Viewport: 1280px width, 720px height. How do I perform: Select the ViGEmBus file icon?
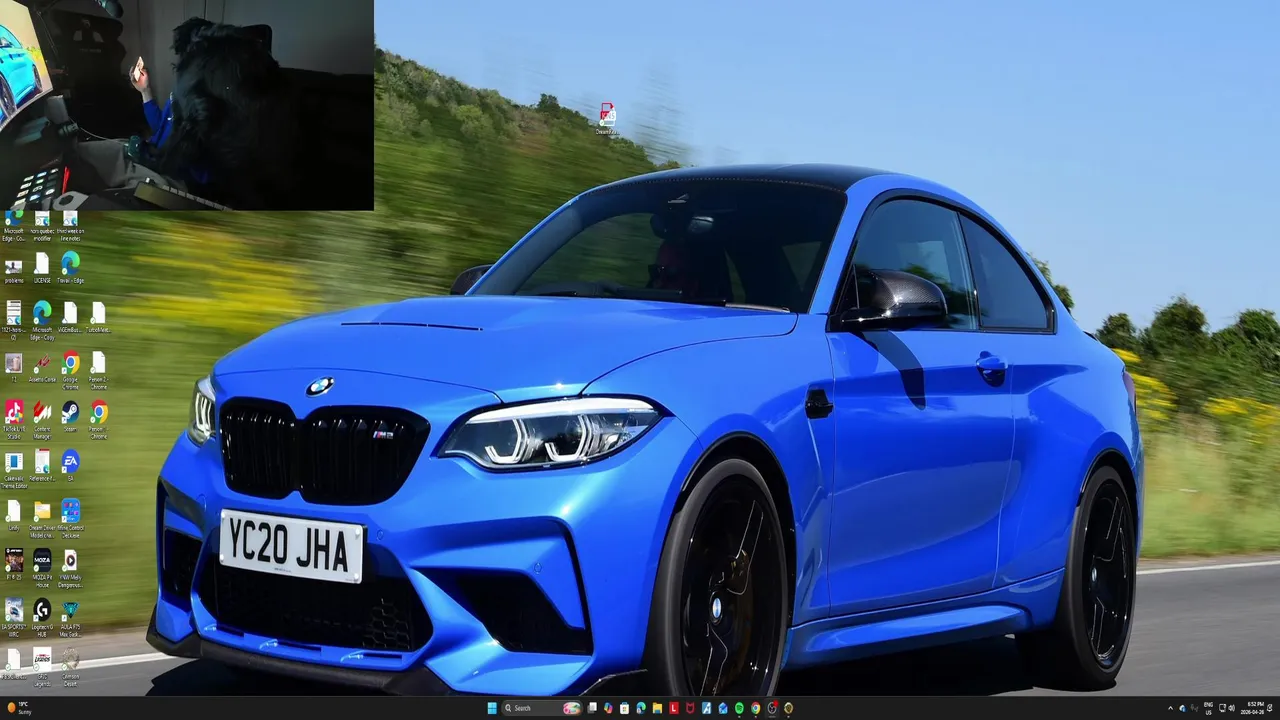tap(70, 318)
